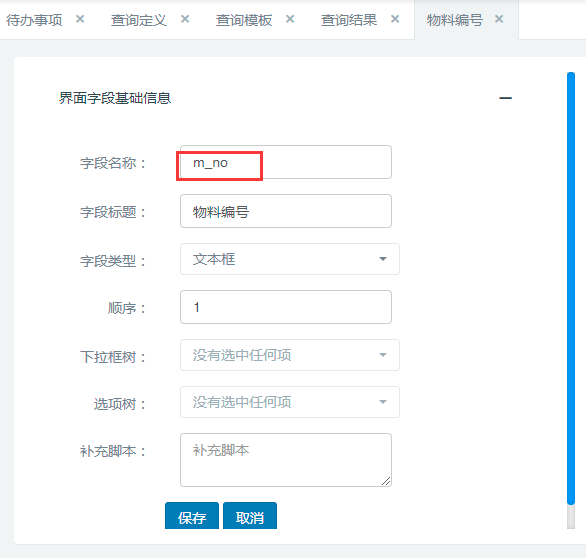
Task: Click the blue vertical scrollbar
Action: tap(571, 289)
